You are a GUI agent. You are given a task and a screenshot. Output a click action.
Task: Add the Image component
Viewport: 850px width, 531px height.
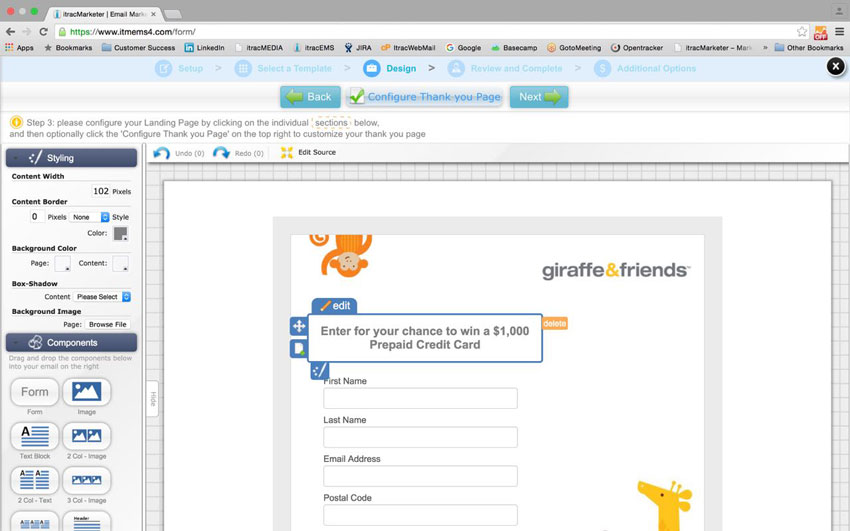86,392
